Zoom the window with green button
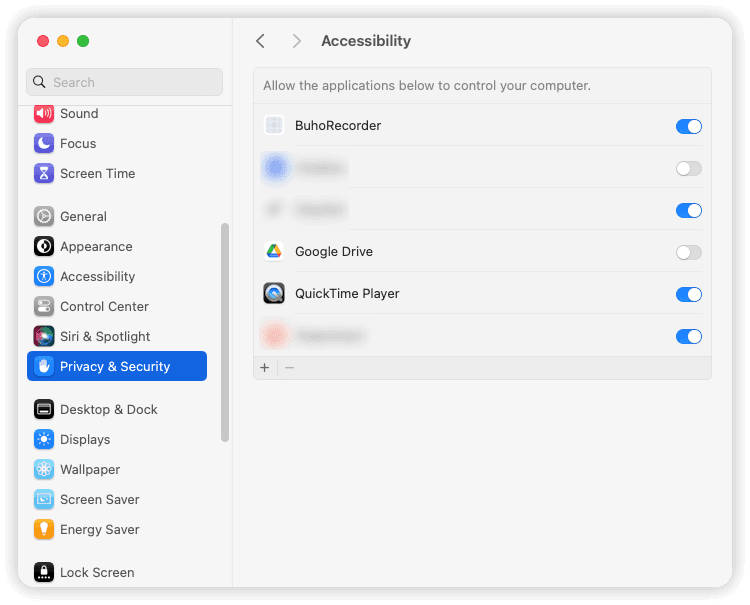750x605 pixels. [83, 41]
